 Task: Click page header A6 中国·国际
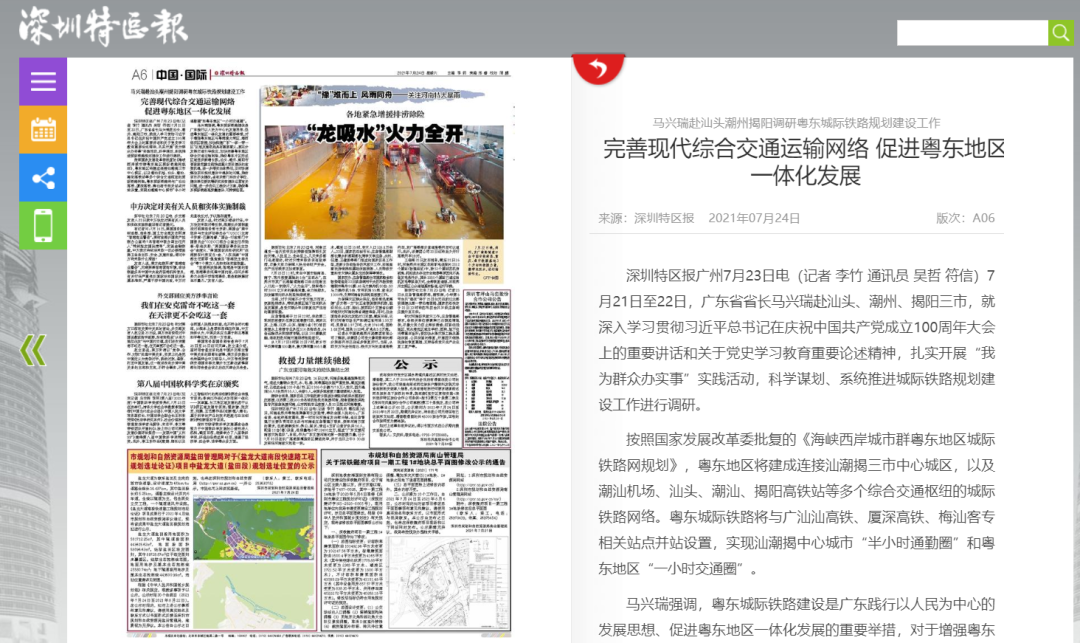click(169, 74)
